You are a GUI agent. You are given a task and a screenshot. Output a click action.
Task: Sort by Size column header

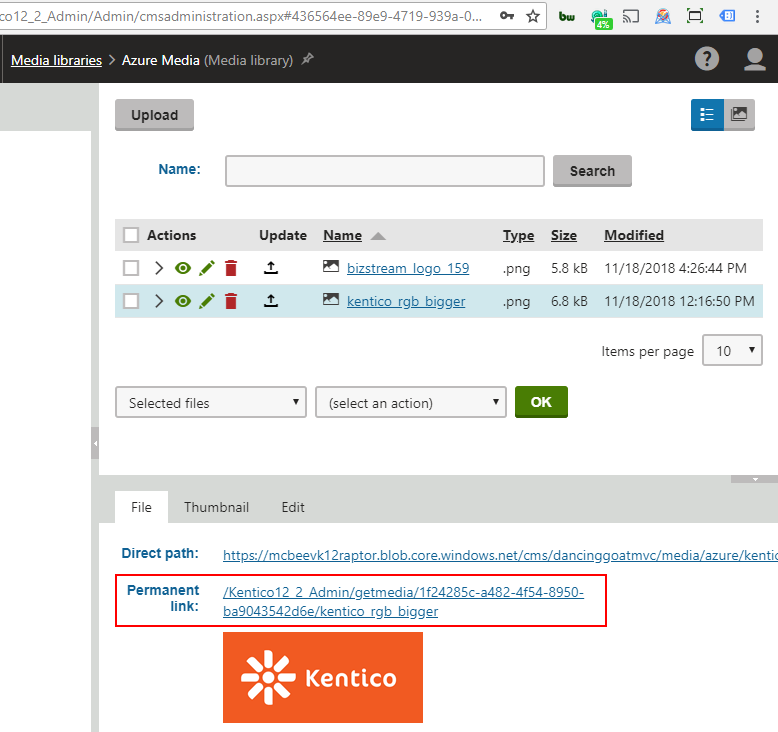(564, 235)
